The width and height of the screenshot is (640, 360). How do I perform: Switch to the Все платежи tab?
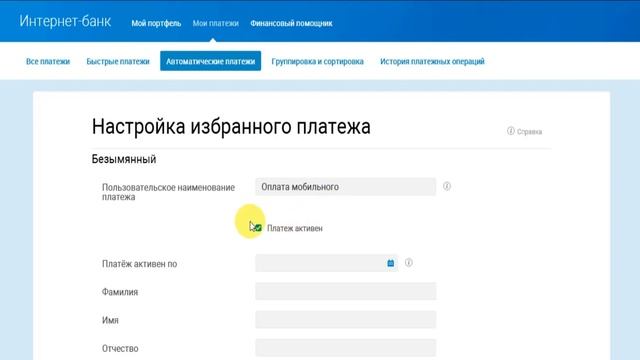point(48,61)
